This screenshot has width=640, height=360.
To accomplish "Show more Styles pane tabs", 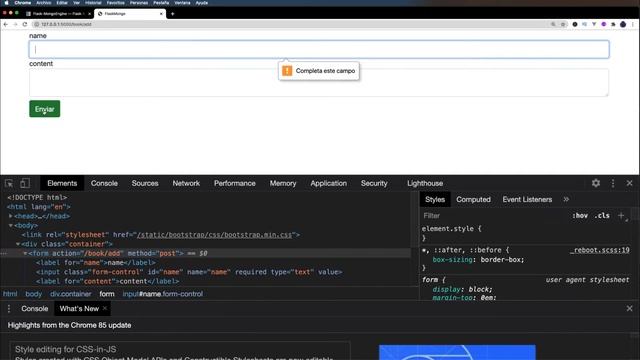I will click(566, 200).
